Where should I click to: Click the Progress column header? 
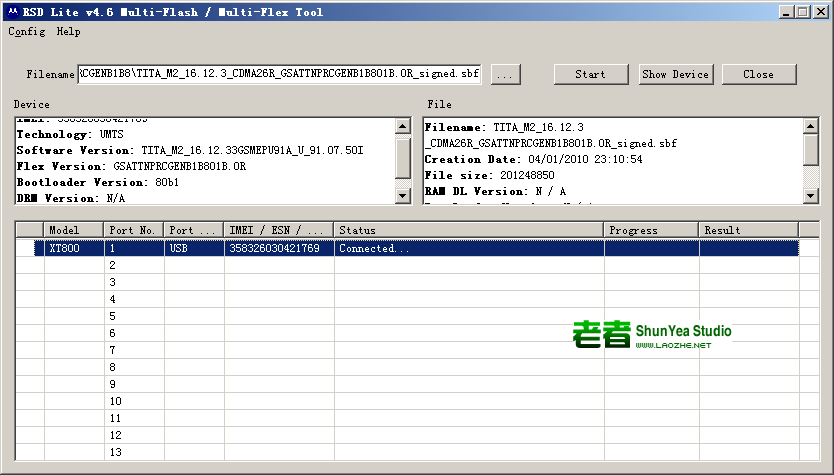651,230
